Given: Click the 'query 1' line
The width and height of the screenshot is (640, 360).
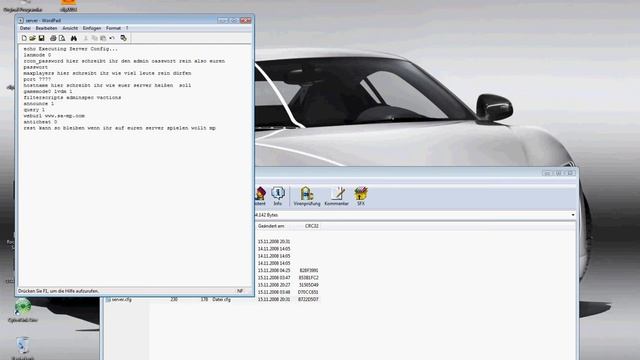Looking at the screenshot, I should pyautogui.click(x=34, y=110).
